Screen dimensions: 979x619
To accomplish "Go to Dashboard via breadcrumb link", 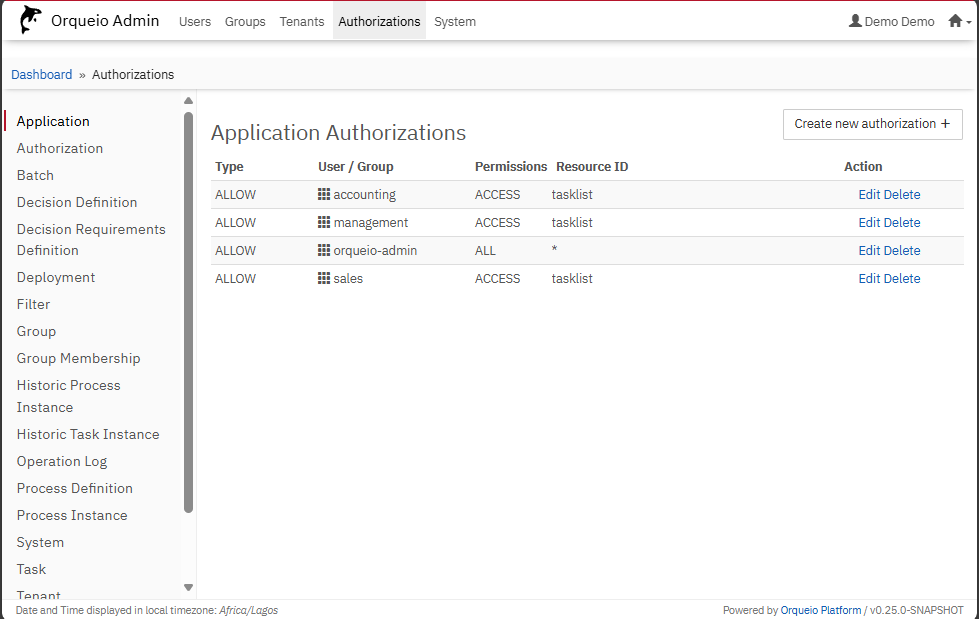I will pyautogui.click(x=42, y=75).
